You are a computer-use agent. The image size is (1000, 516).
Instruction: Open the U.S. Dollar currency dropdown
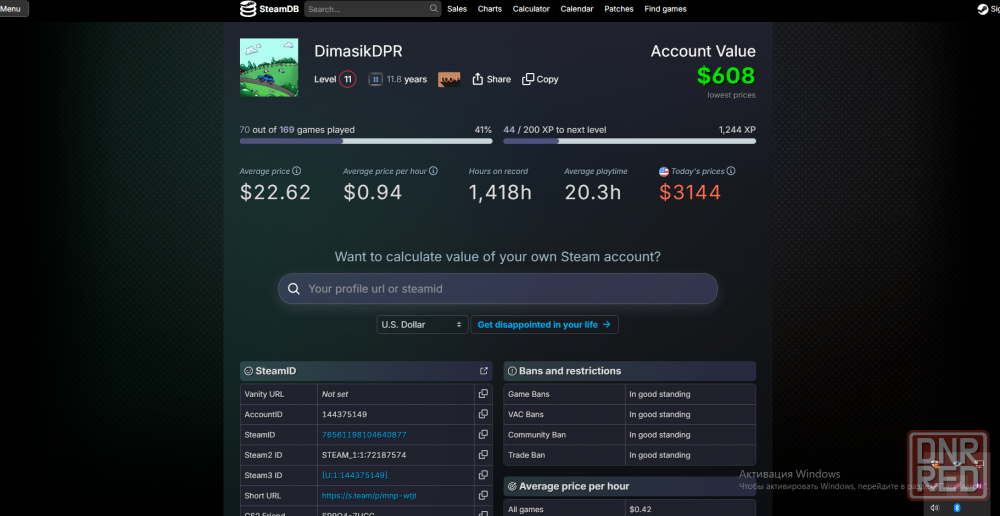coord(422,325)
